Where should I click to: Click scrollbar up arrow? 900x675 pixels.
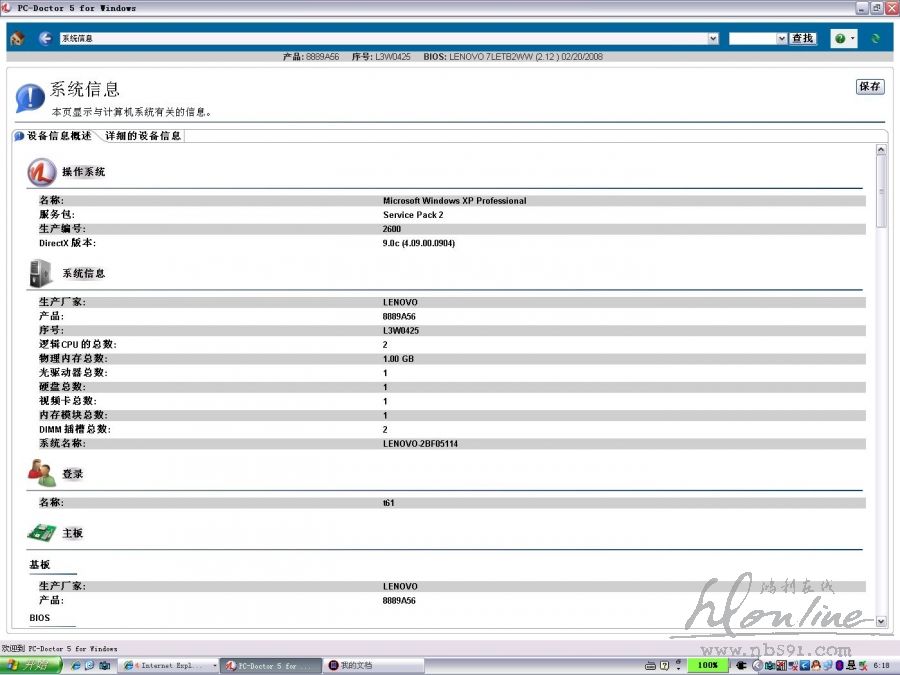(x=881, y=150)
